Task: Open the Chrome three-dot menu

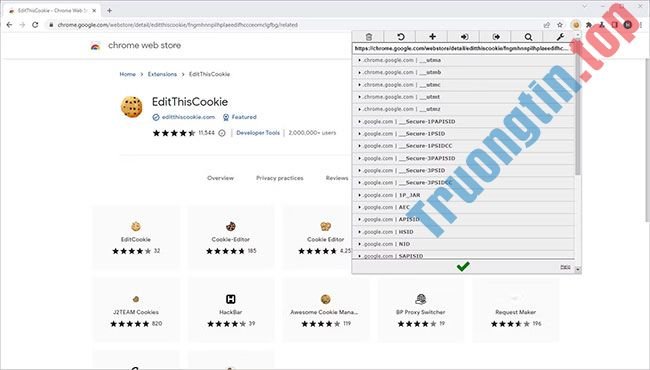Action: point(640,25)
